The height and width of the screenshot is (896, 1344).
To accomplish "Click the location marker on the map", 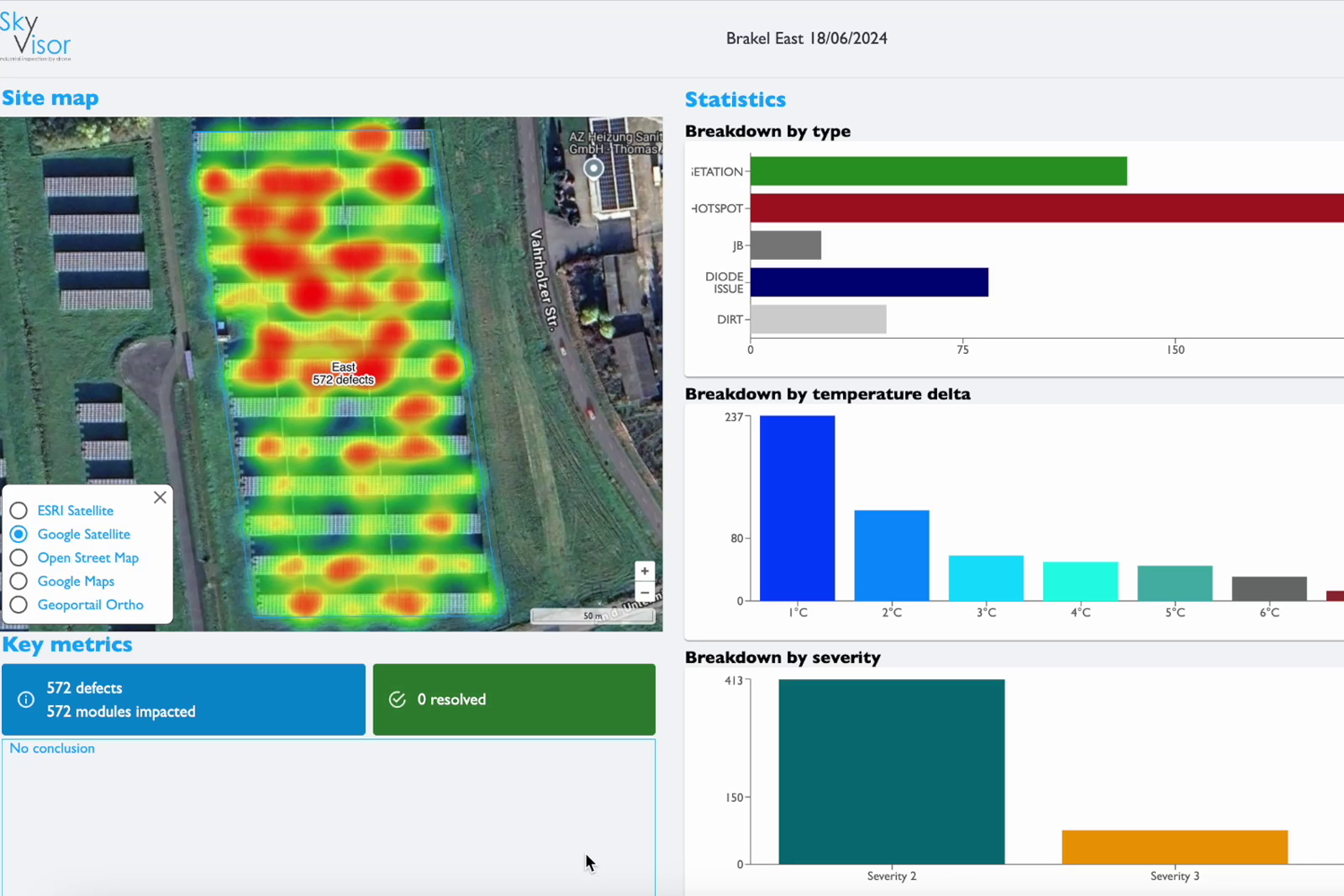I will 593,168.
